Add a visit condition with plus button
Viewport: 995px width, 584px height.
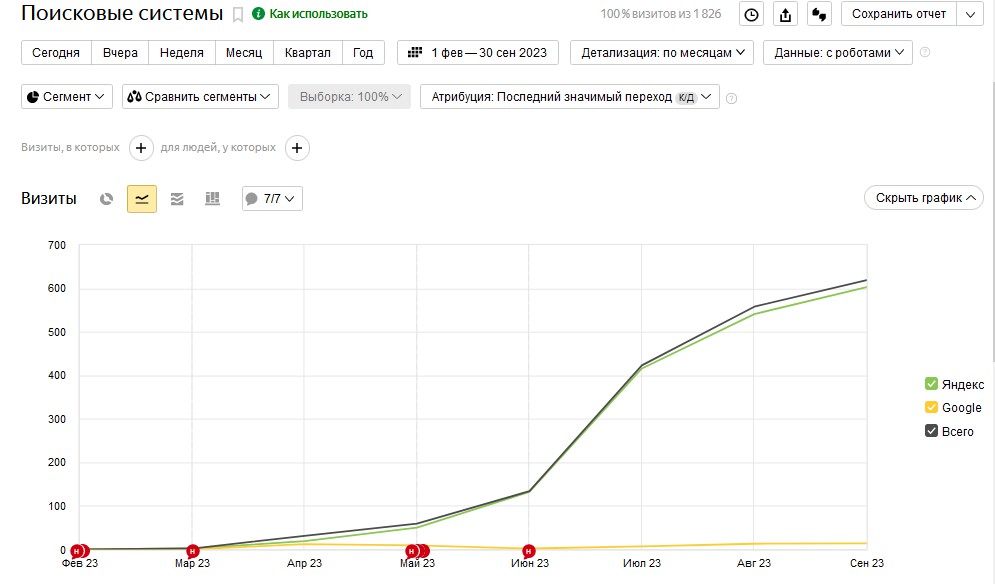click(x=141, y=148)
